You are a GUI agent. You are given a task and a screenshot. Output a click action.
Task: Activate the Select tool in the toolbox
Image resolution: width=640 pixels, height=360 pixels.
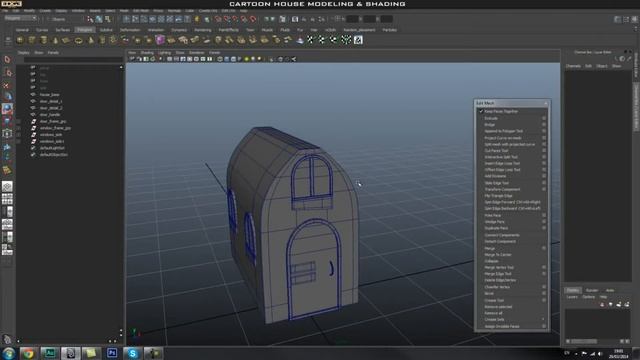[x=7, y=60]
